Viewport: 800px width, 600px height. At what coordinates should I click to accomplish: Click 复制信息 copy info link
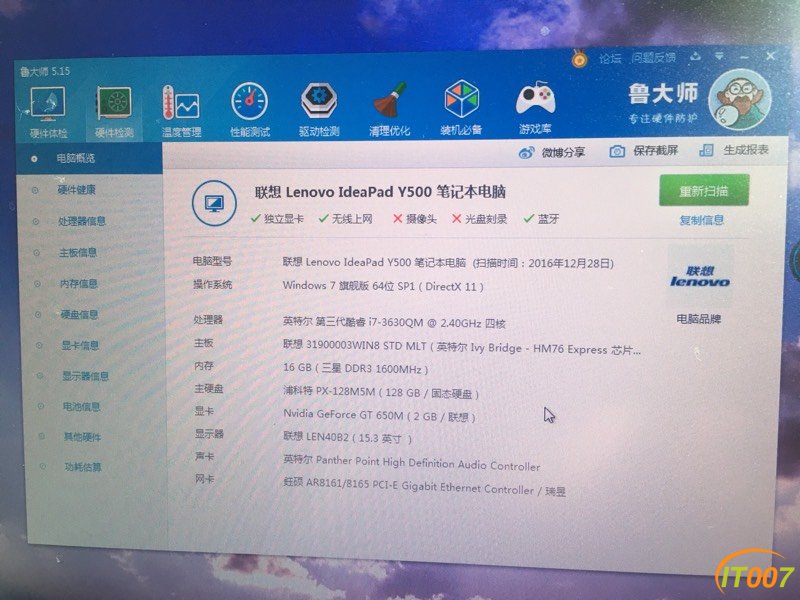pos(702,220)
